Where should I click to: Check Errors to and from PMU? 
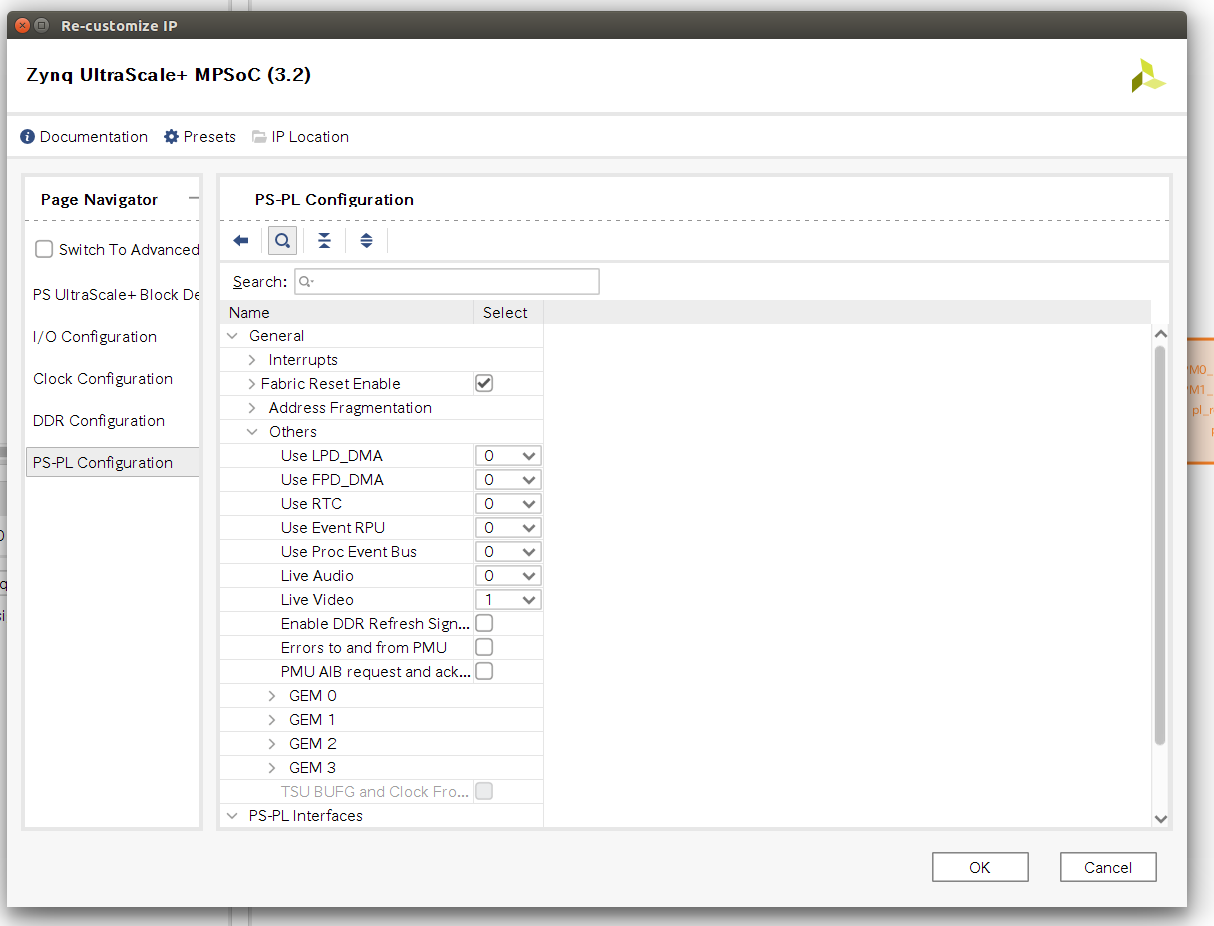pos(484,647)
